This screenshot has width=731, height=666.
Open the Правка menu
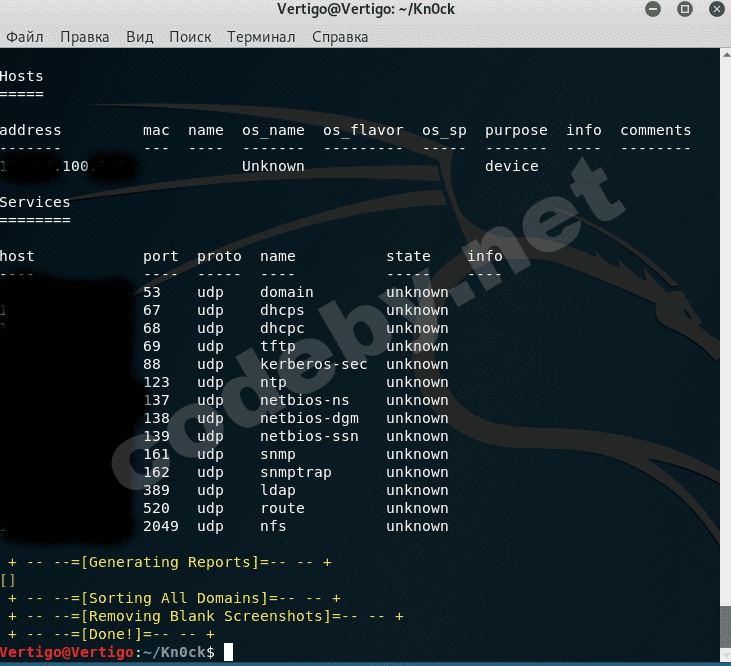click(x=84, y=37)
